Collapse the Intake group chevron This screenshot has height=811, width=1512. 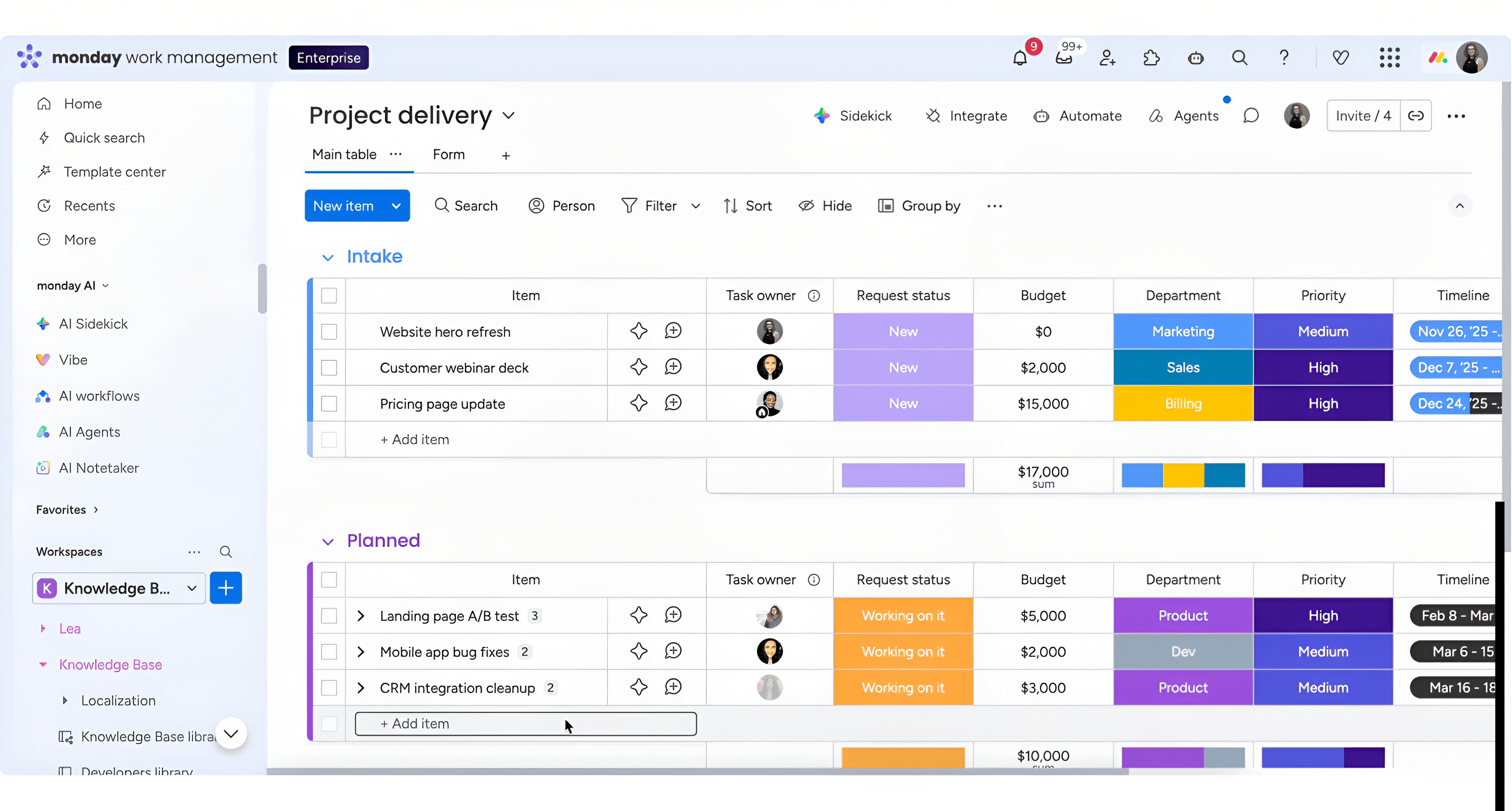[328, 257]
